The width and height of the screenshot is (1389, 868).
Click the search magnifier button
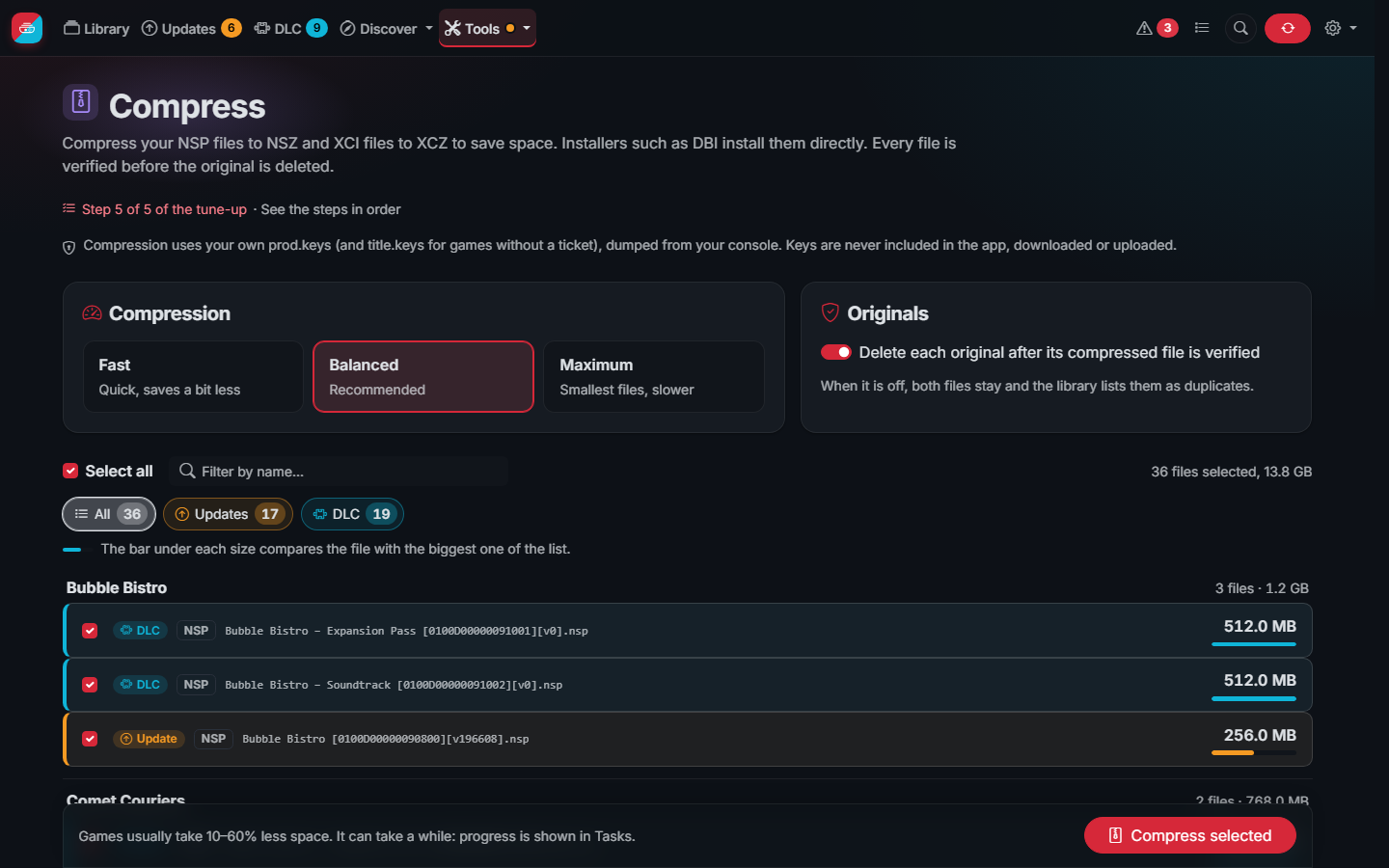tap(1240, 28)
